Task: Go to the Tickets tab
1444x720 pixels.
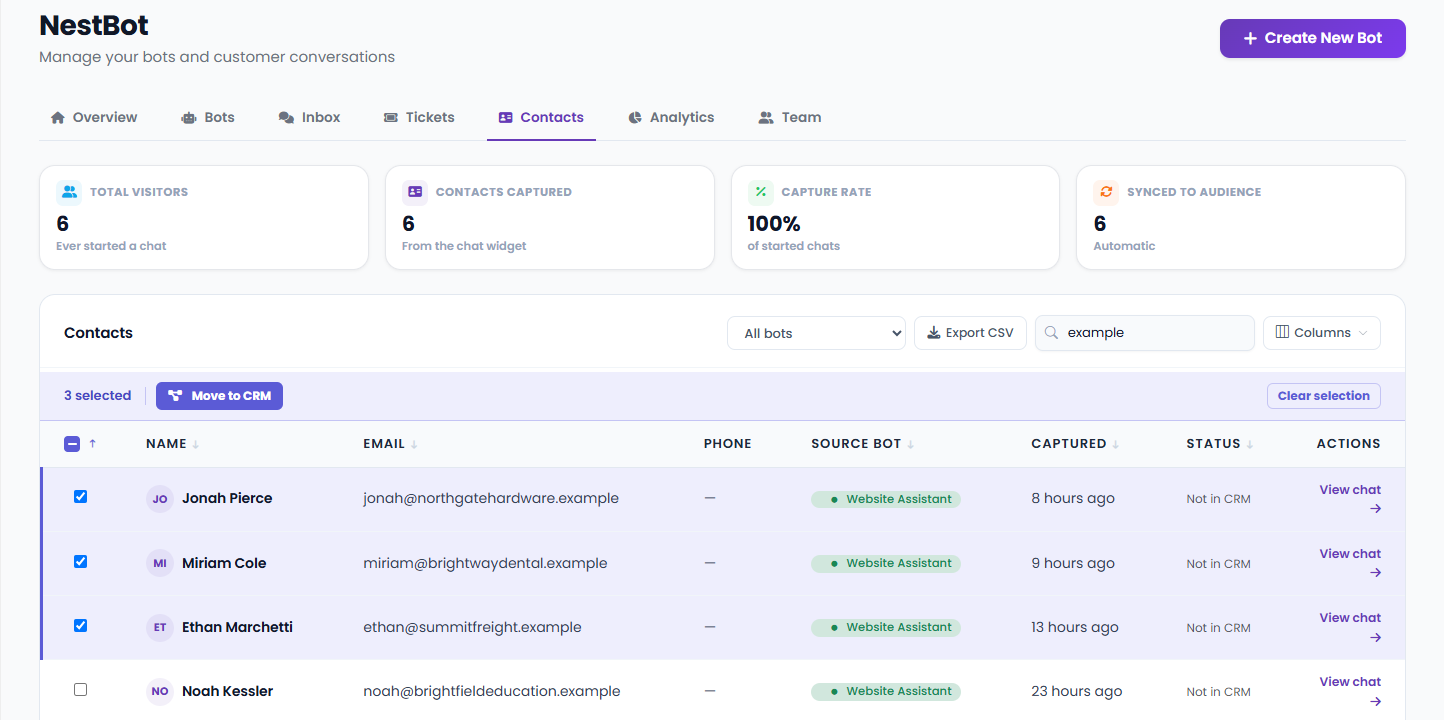Action: (419, 117)
